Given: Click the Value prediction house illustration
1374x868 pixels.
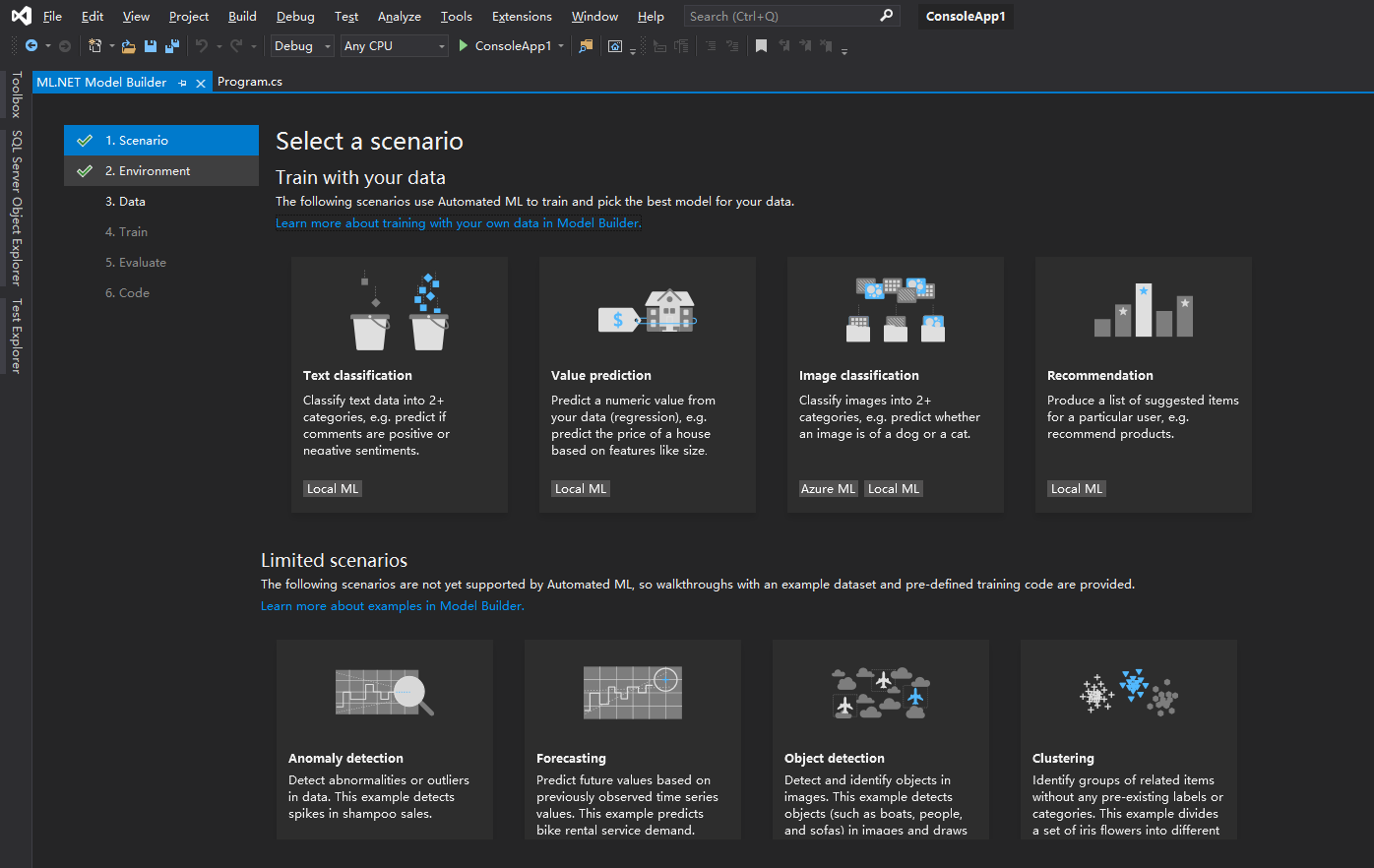Looking at the screenshot, I should pos(648,310).
